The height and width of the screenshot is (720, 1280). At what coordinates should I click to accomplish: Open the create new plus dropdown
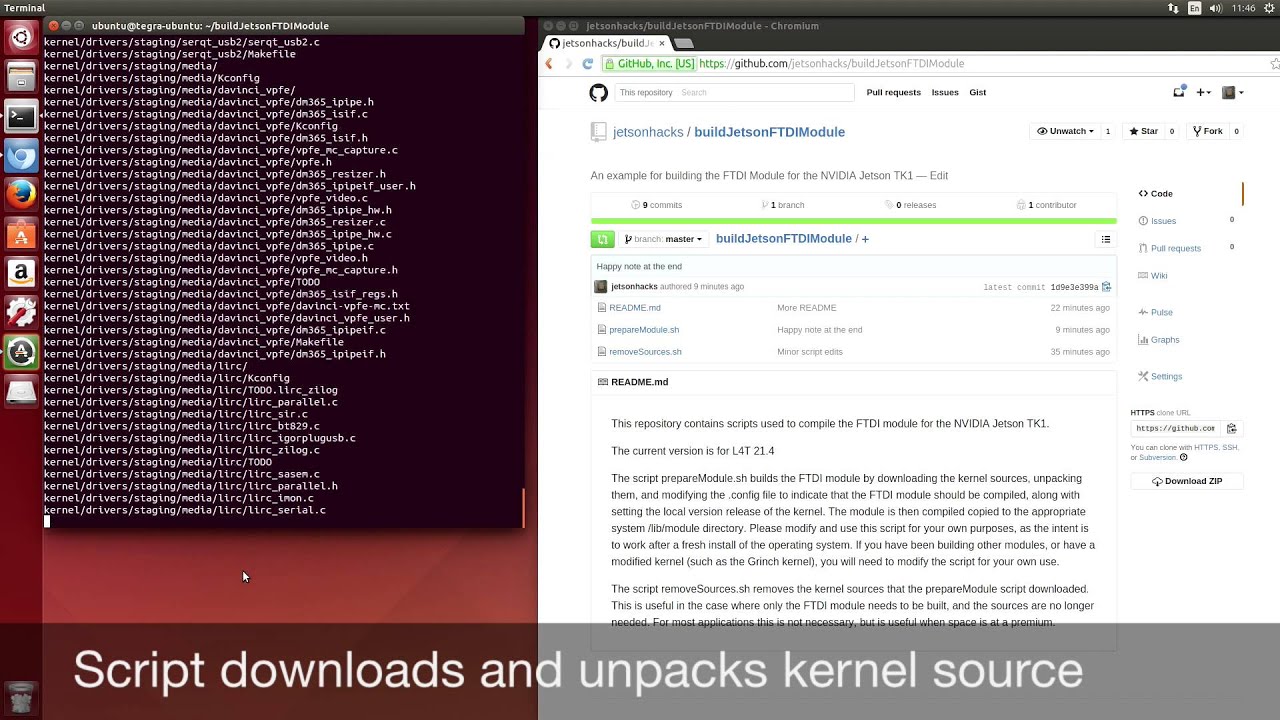tap(1204, 92)
